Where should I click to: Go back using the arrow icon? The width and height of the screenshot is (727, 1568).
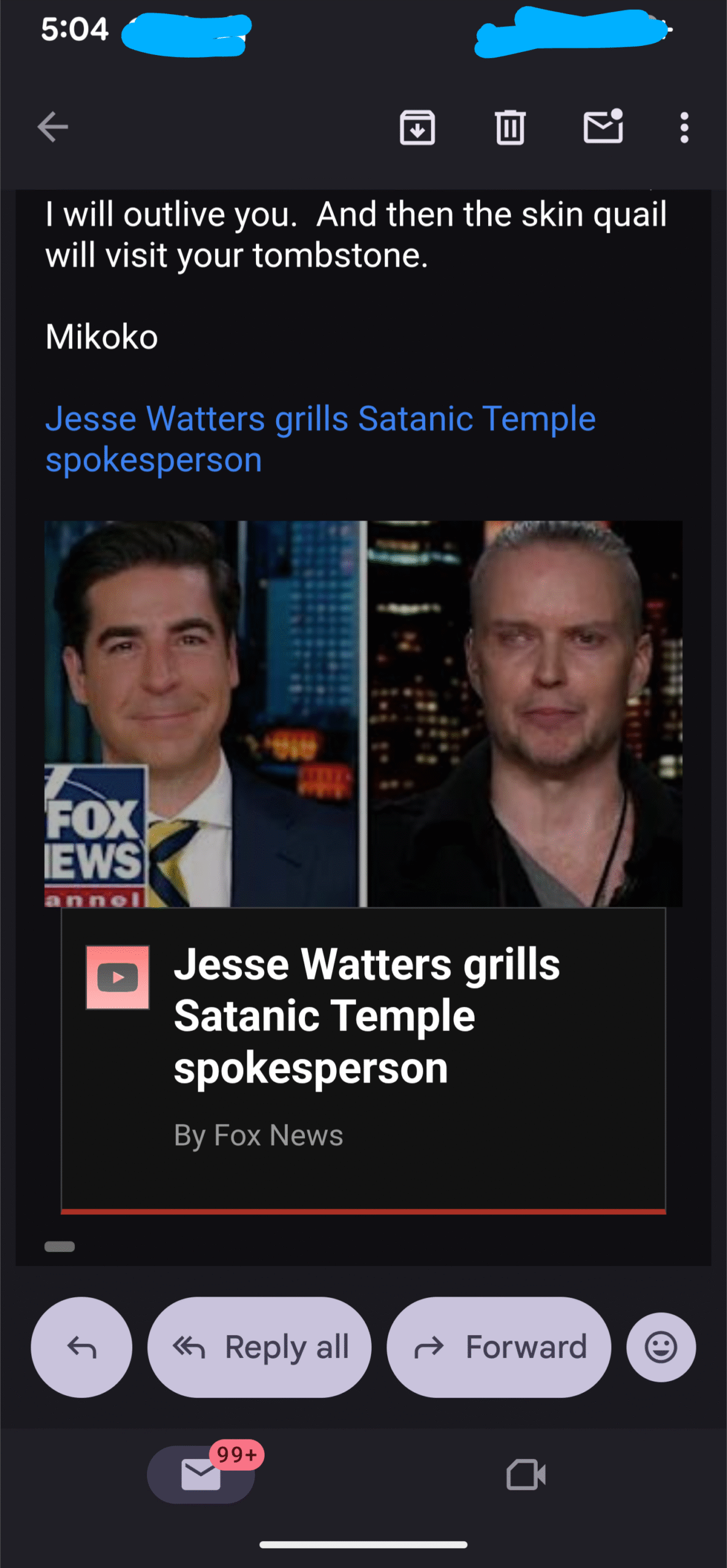[x=53, y=127]
